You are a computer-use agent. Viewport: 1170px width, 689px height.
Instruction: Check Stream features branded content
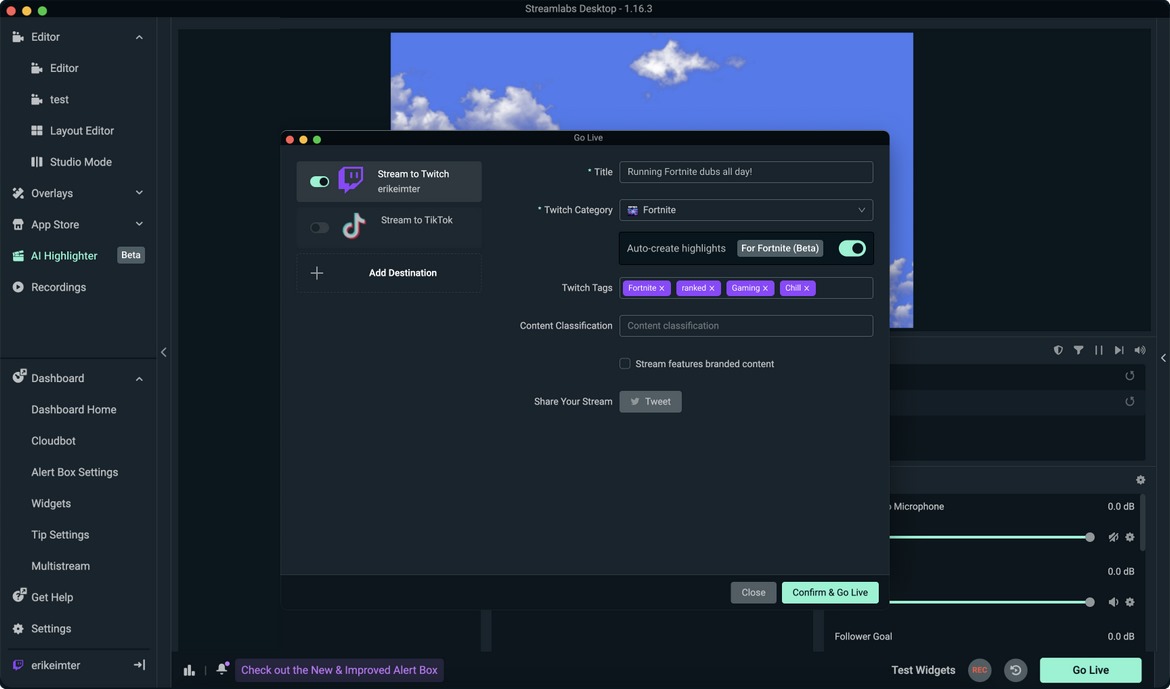(625, 364)
